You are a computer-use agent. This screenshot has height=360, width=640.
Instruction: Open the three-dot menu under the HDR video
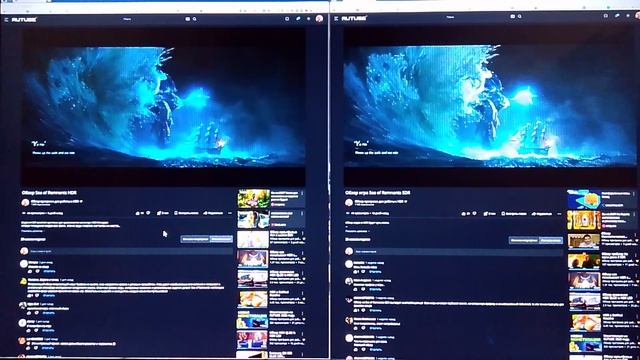point(230,213)
